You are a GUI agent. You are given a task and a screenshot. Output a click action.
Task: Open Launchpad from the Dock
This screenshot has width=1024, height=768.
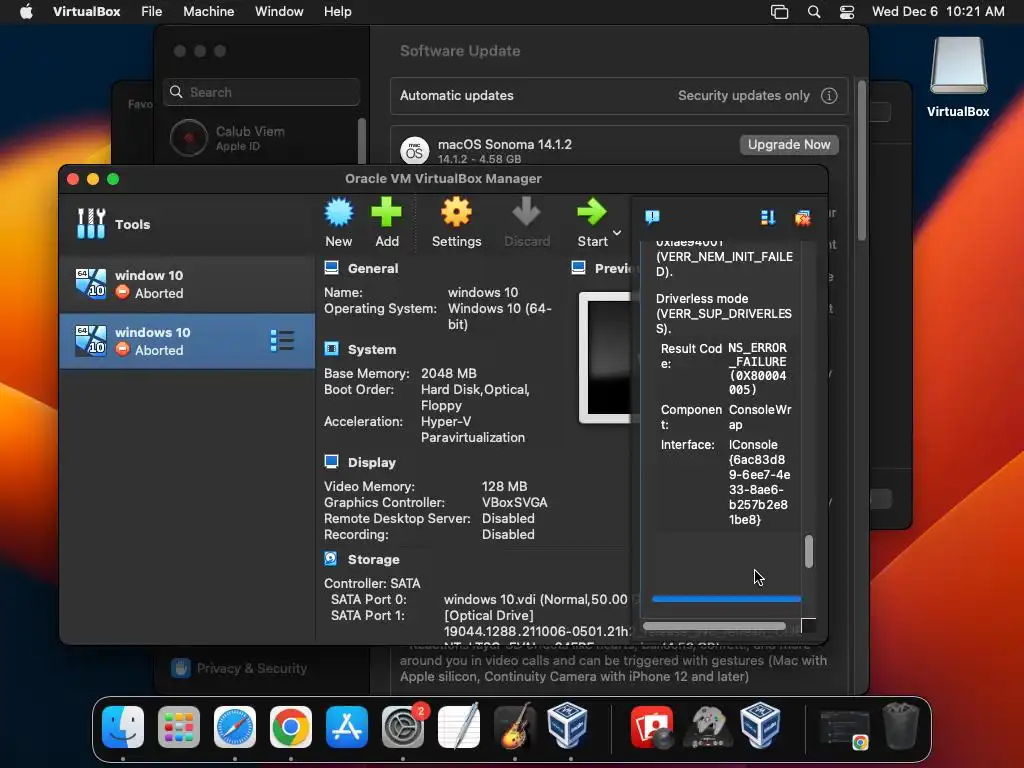coord(179,726)
